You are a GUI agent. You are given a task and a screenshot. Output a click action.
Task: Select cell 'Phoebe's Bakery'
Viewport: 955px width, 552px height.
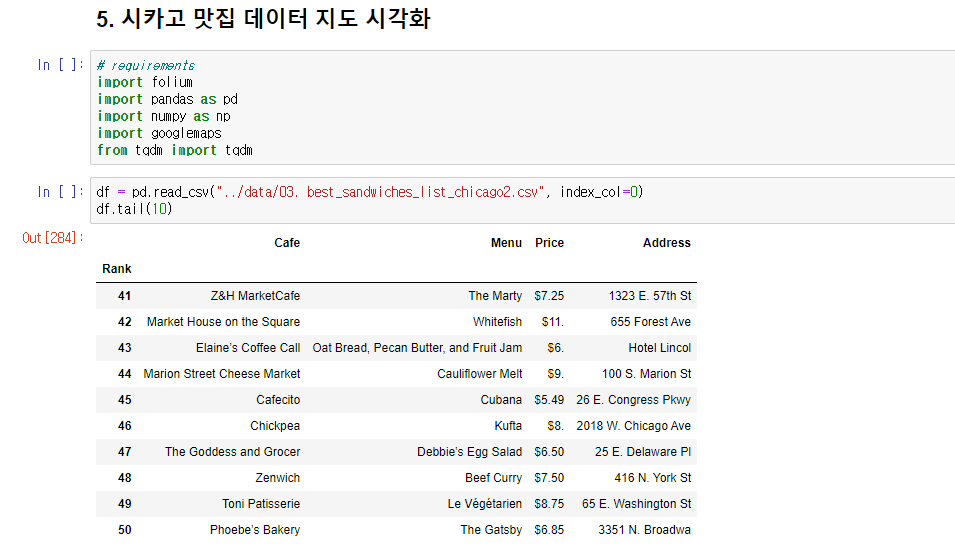(255, 529)
